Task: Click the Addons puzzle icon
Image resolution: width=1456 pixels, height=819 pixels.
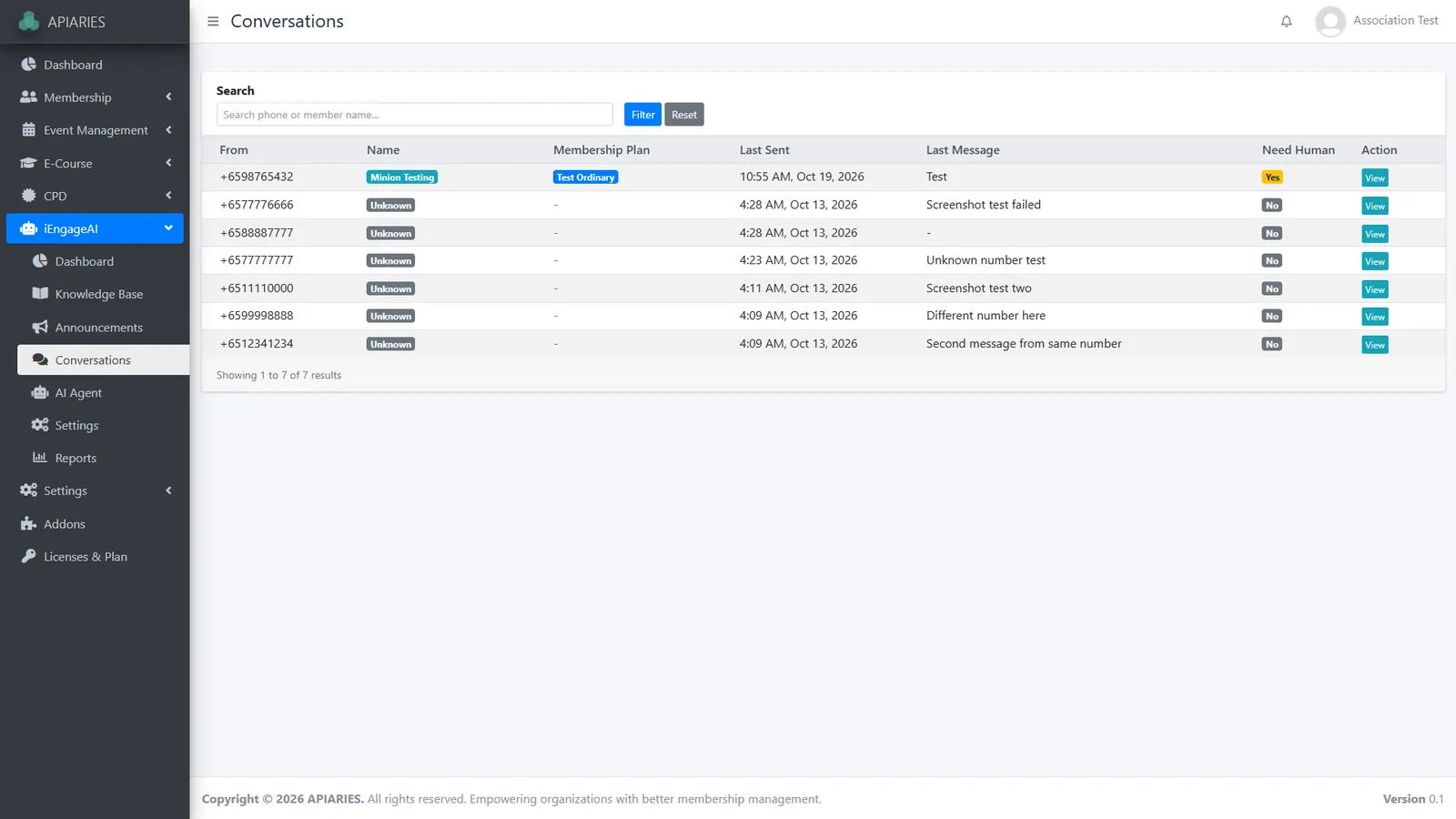Action: coord(28,523)
